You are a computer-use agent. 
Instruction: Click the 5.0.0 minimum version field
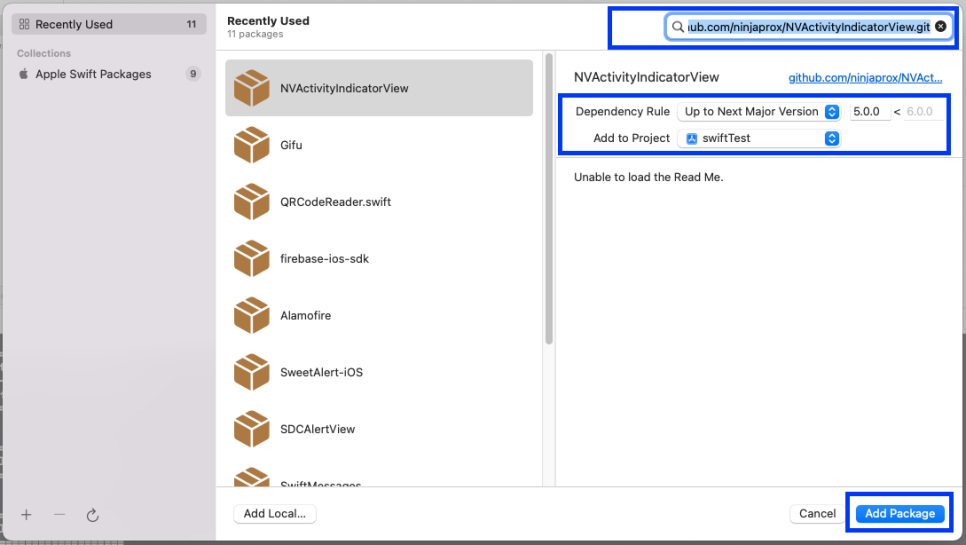[x=870, y=111]
